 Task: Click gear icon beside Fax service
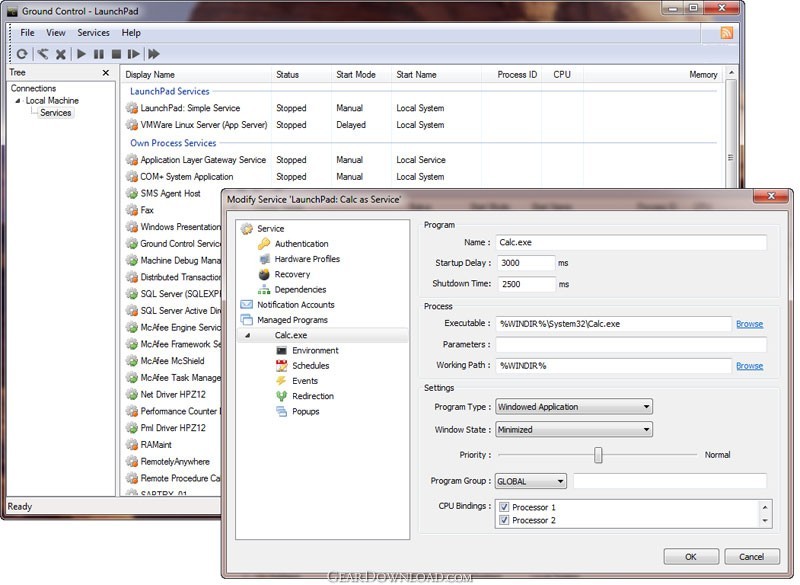(132, 210)
